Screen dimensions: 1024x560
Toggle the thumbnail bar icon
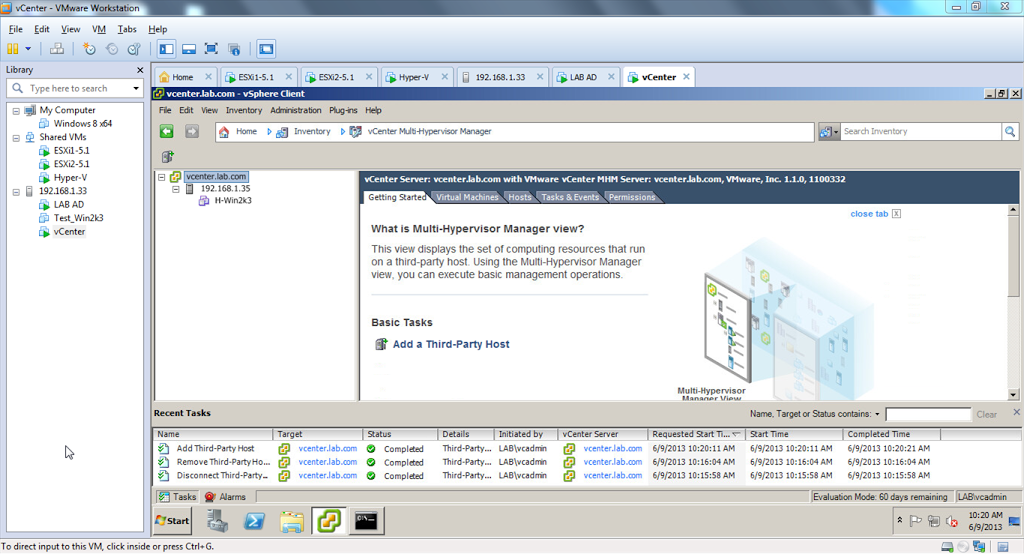[189, 49]
